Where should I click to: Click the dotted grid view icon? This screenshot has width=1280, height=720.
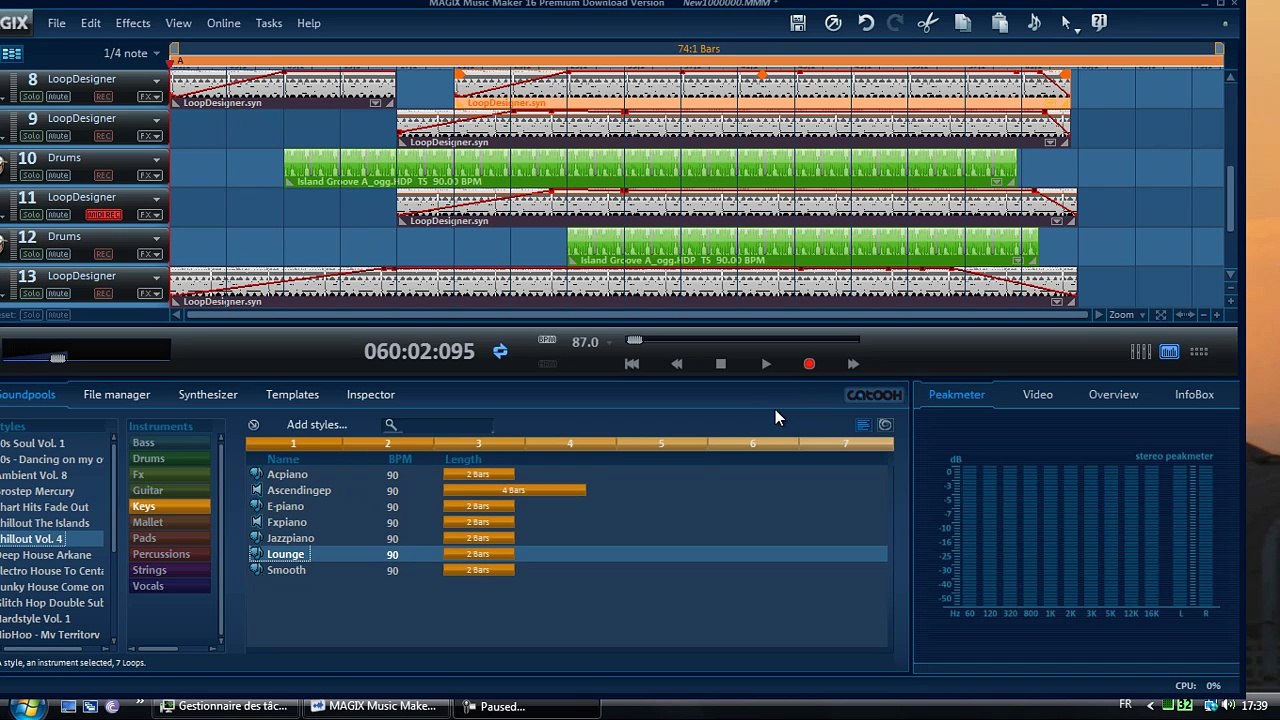[x=1198, y=351]
